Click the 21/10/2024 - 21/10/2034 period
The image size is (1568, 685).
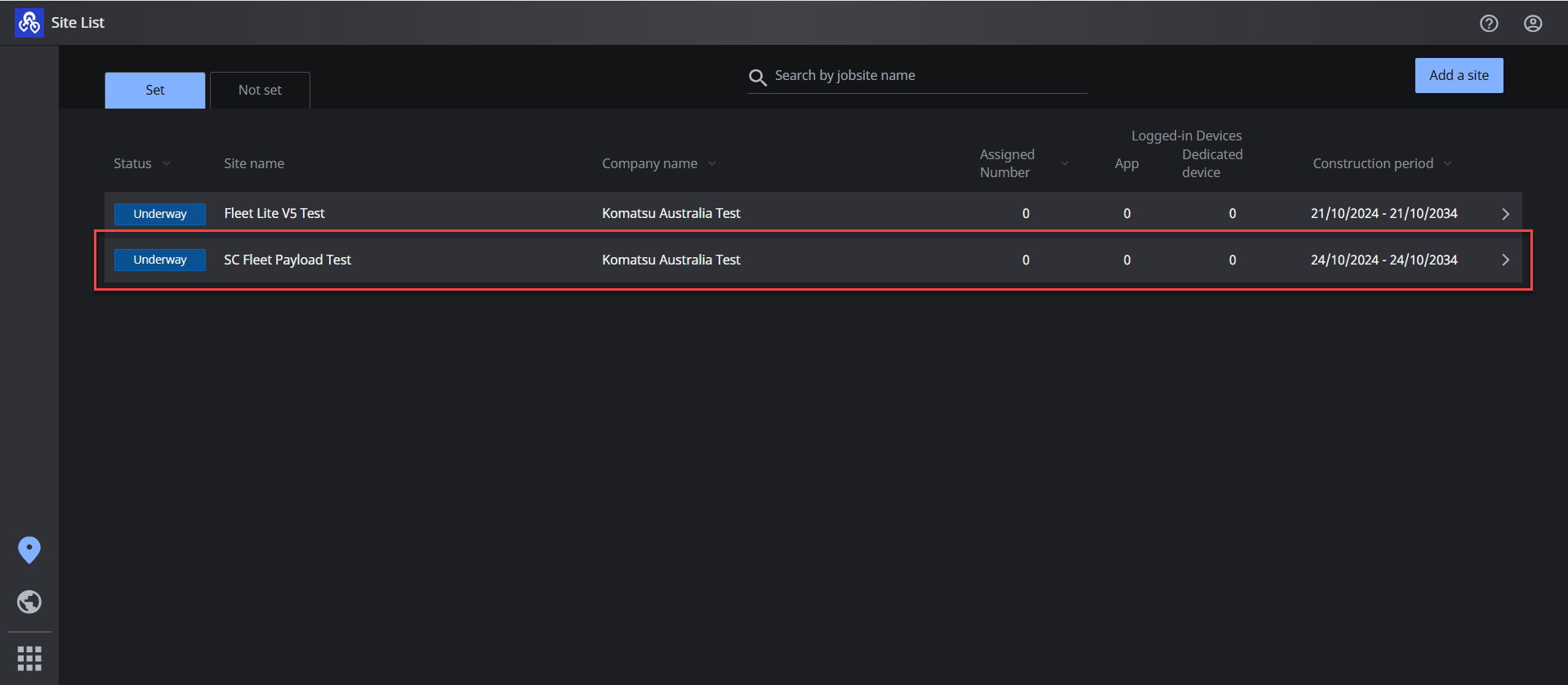click(x=1384, y=213)
